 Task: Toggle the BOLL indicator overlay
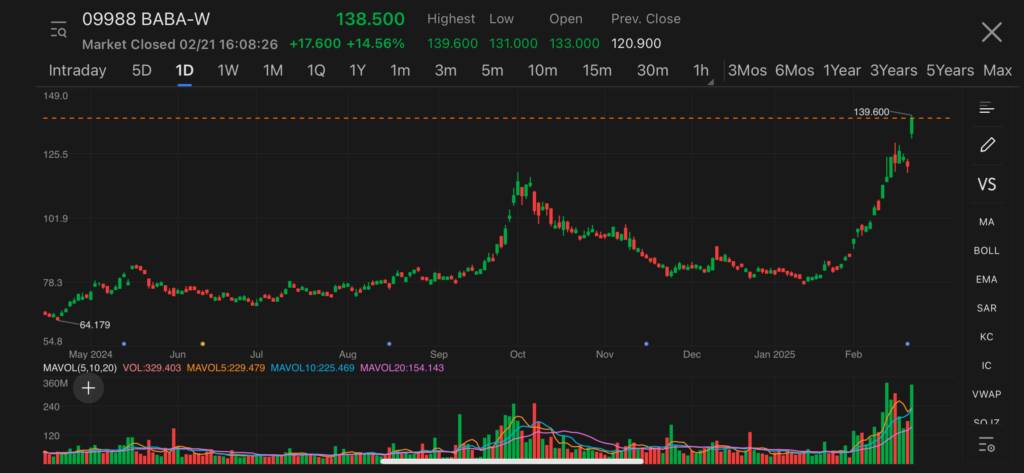(x=986, y=251)
